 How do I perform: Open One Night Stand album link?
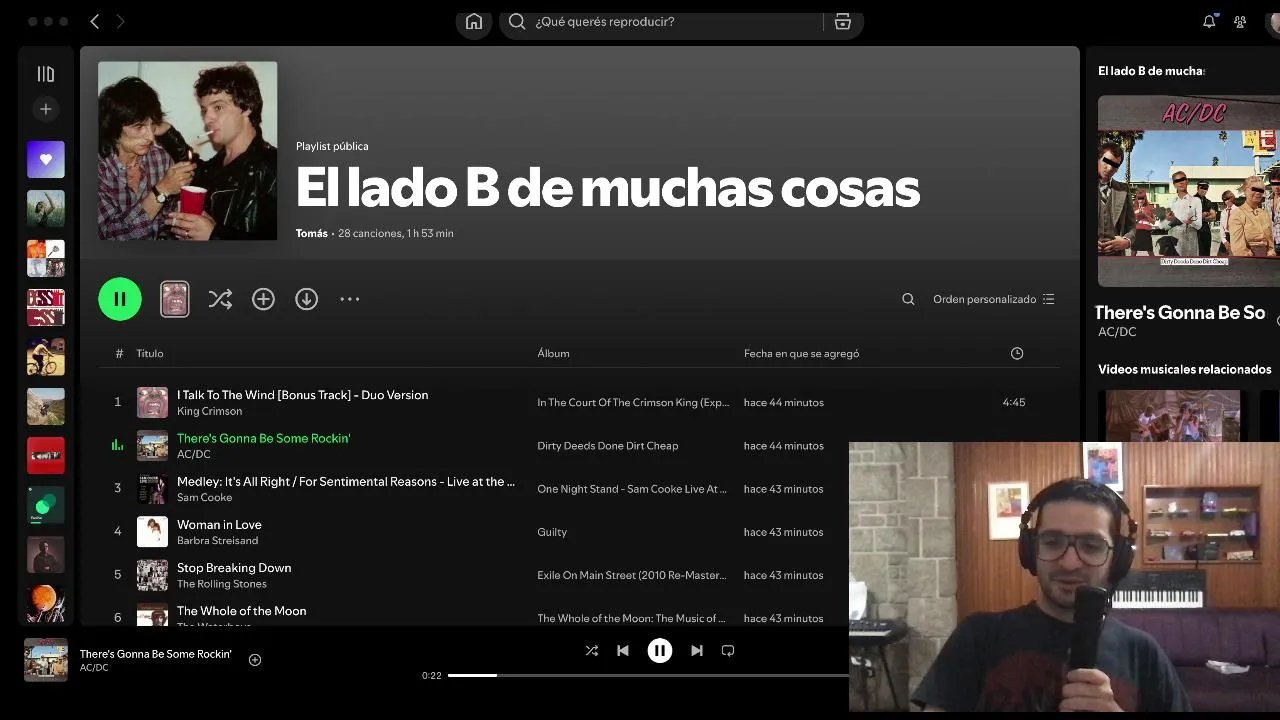(631, 489)
